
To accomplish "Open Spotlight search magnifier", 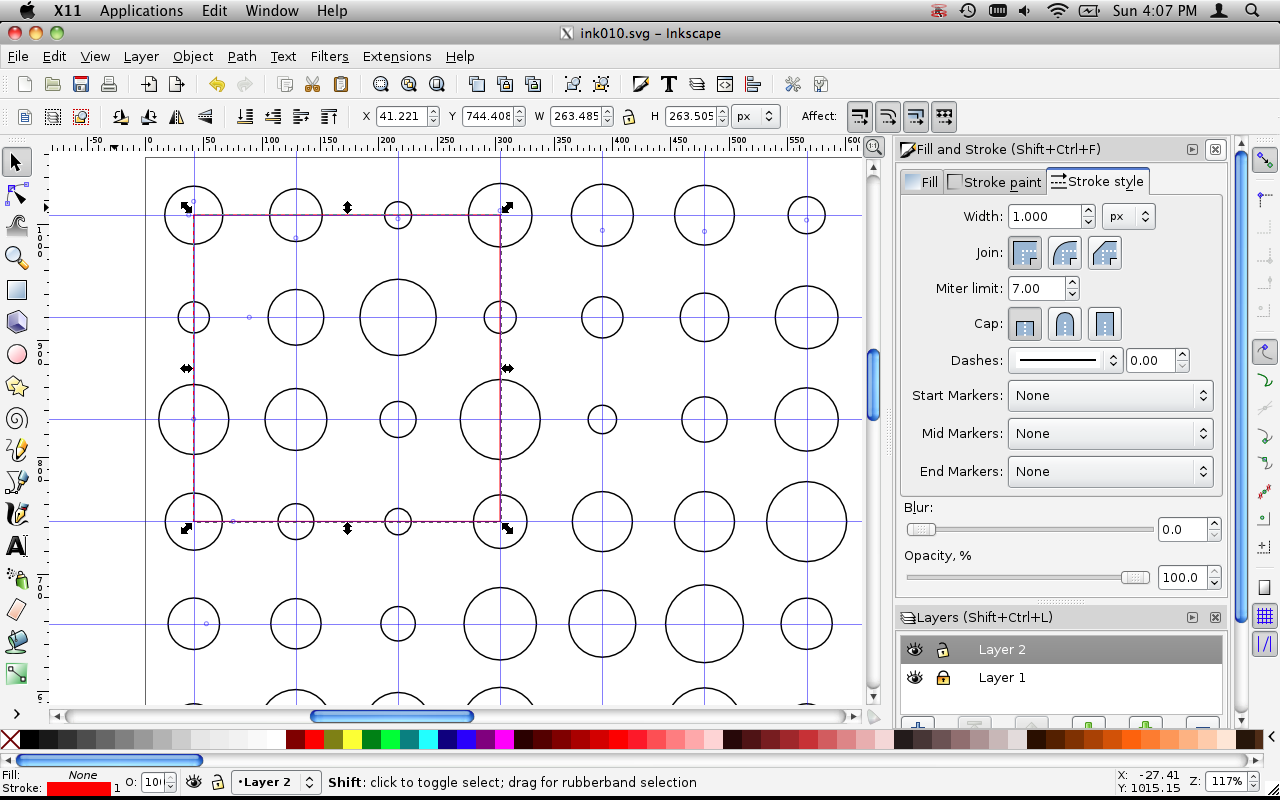I will click(1252, 11).
